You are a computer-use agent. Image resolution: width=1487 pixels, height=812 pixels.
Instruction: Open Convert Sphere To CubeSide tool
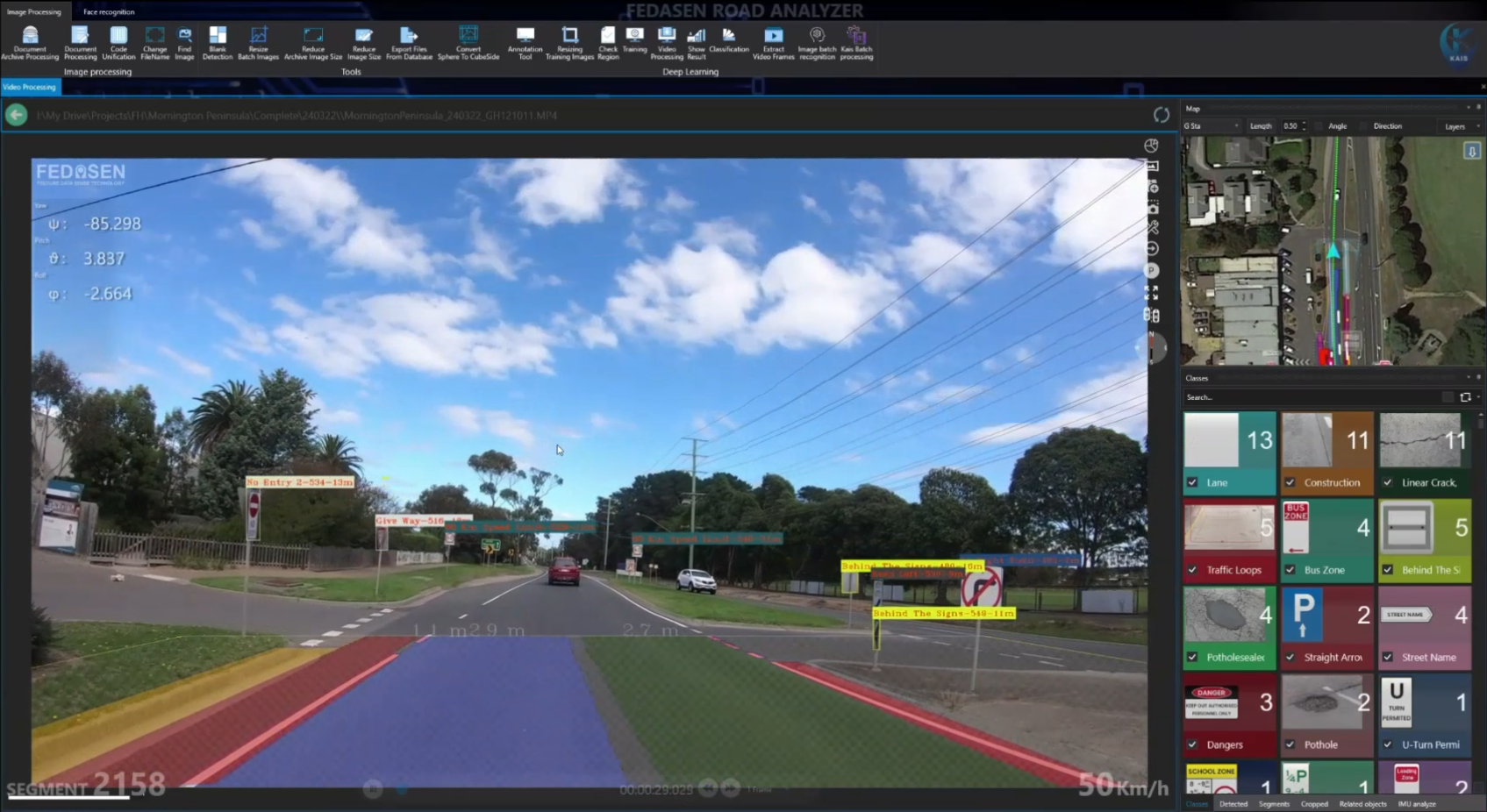[468, 41]
